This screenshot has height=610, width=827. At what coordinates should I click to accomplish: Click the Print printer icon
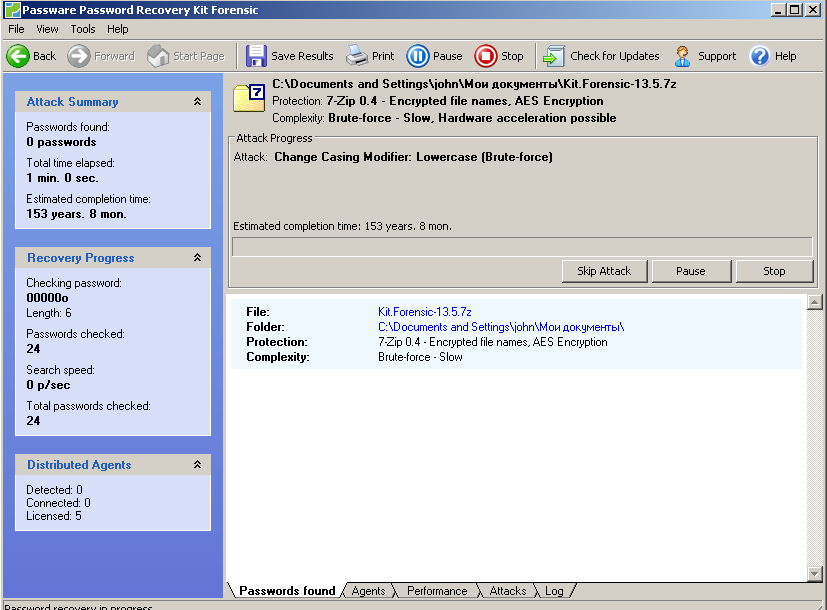(x=357, y=56)
